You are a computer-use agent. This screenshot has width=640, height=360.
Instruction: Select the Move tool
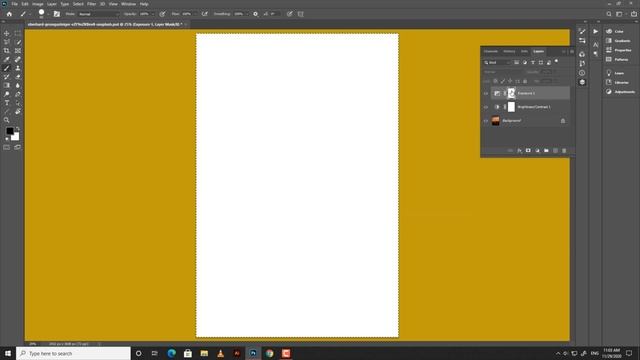coord(7,33)
